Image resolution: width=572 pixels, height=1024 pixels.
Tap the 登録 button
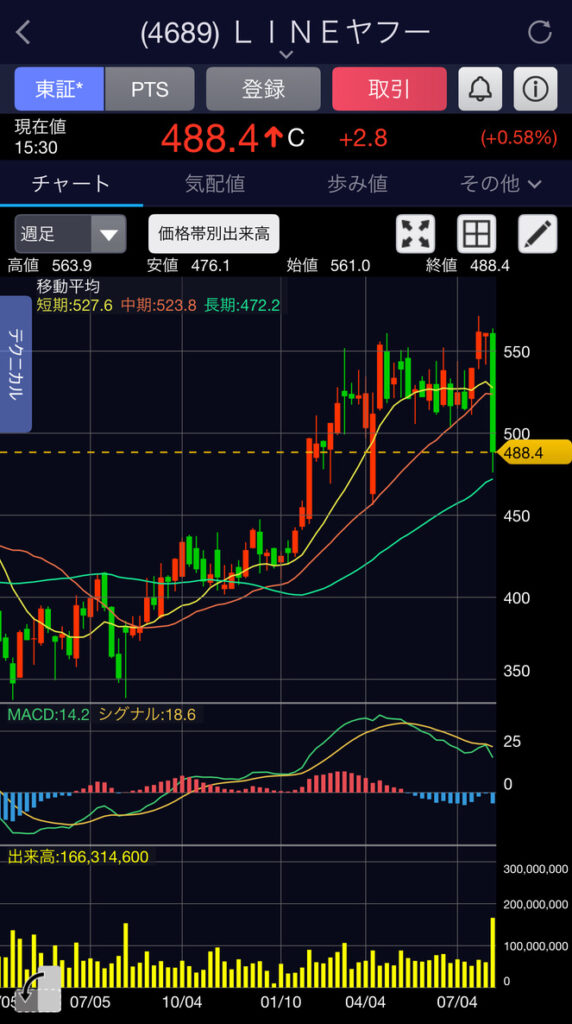(x=264, y=89)
